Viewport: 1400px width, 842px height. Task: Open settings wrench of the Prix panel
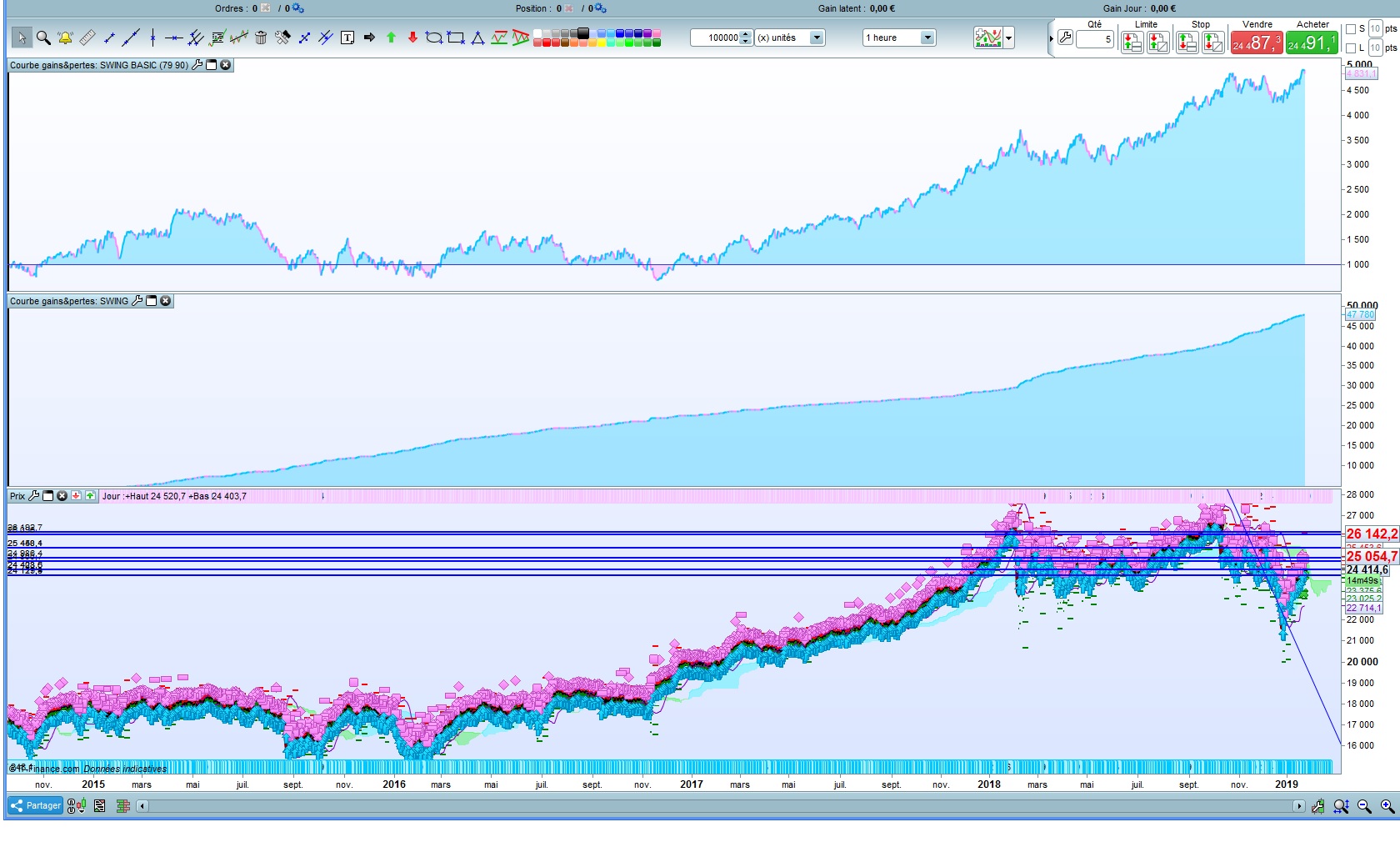point(34,496)
